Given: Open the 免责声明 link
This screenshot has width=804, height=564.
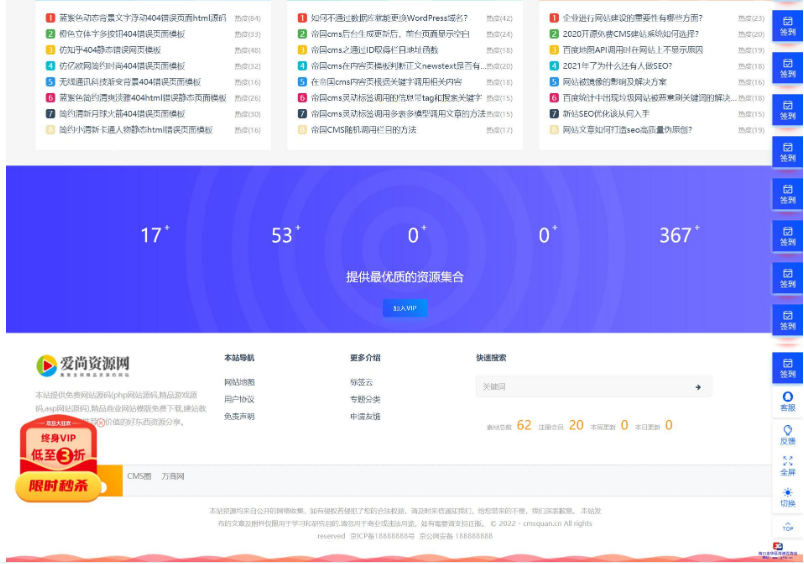Looking at the screenshot, I should [x=239, y=416].
